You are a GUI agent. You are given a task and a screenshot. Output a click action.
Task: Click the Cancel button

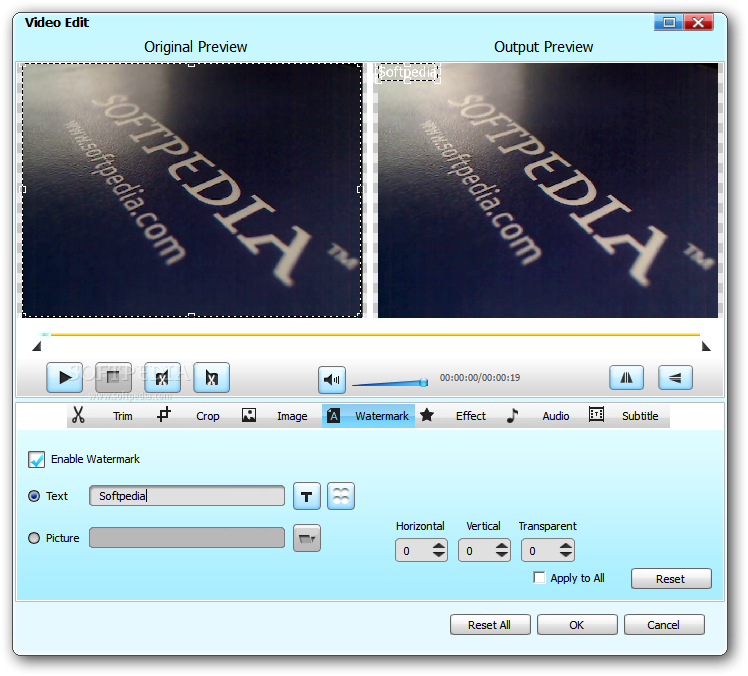664,625
